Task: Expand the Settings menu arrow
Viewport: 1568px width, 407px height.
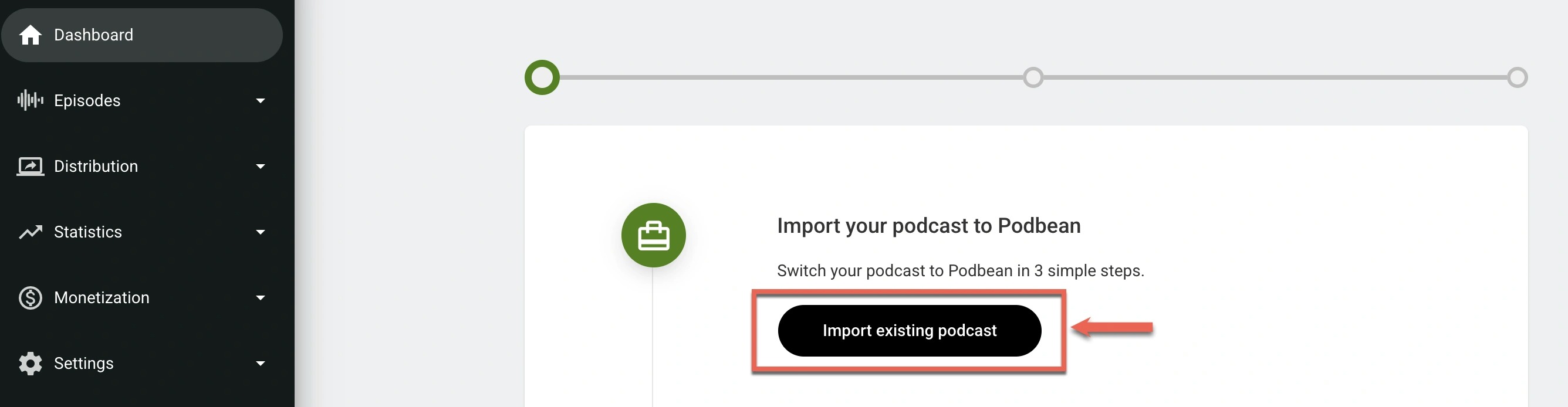Action: 261,363
